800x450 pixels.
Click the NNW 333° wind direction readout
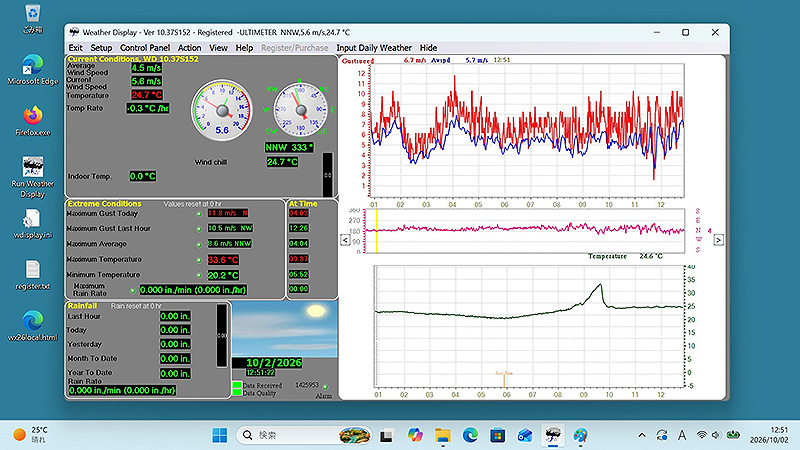coord(289,147)
